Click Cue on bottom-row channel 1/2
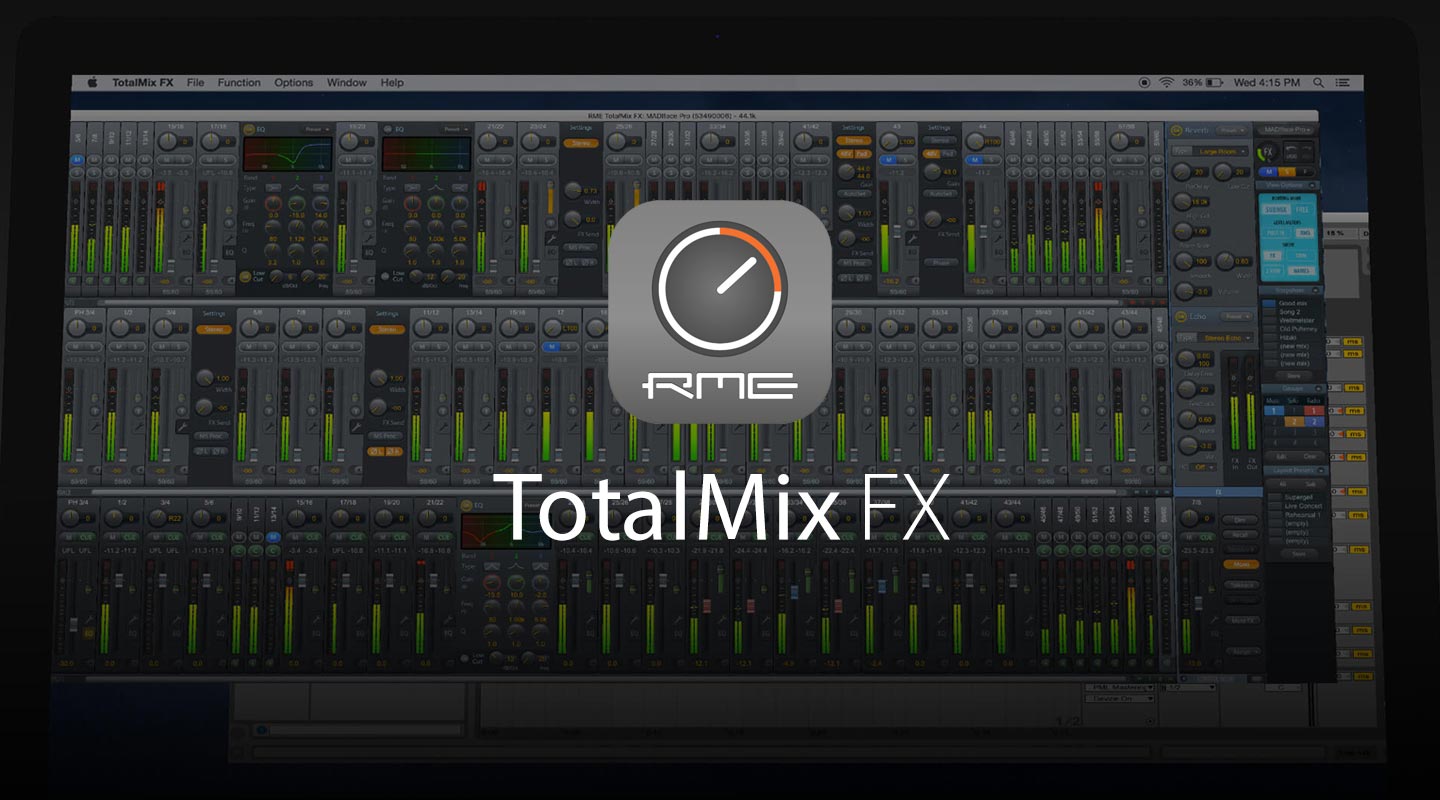Screen dimensions: 1440x800 click(x=127, y=538)
